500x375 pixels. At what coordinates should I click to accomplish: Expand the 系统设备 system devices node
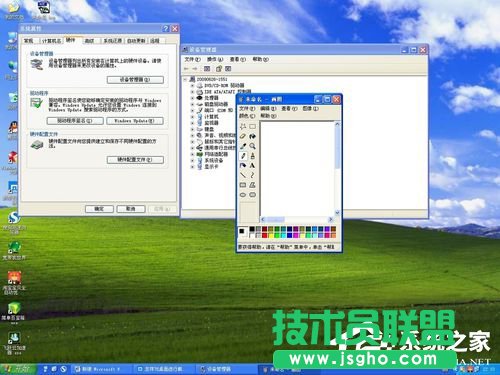tap(192, 161)
